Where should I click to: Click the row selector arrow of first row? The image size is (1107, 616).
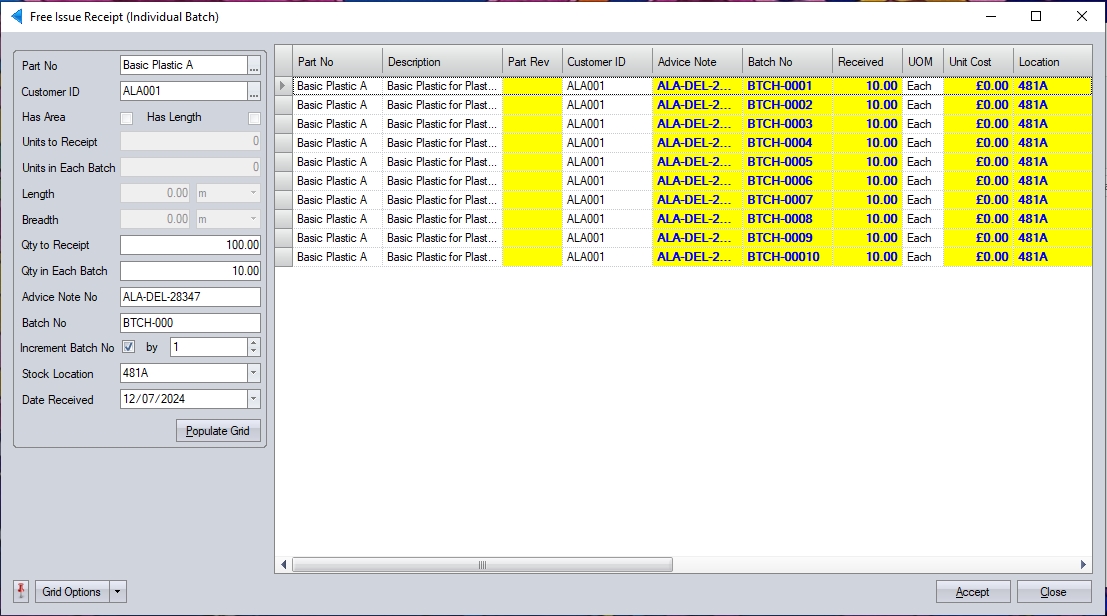[x=283, y=86]
